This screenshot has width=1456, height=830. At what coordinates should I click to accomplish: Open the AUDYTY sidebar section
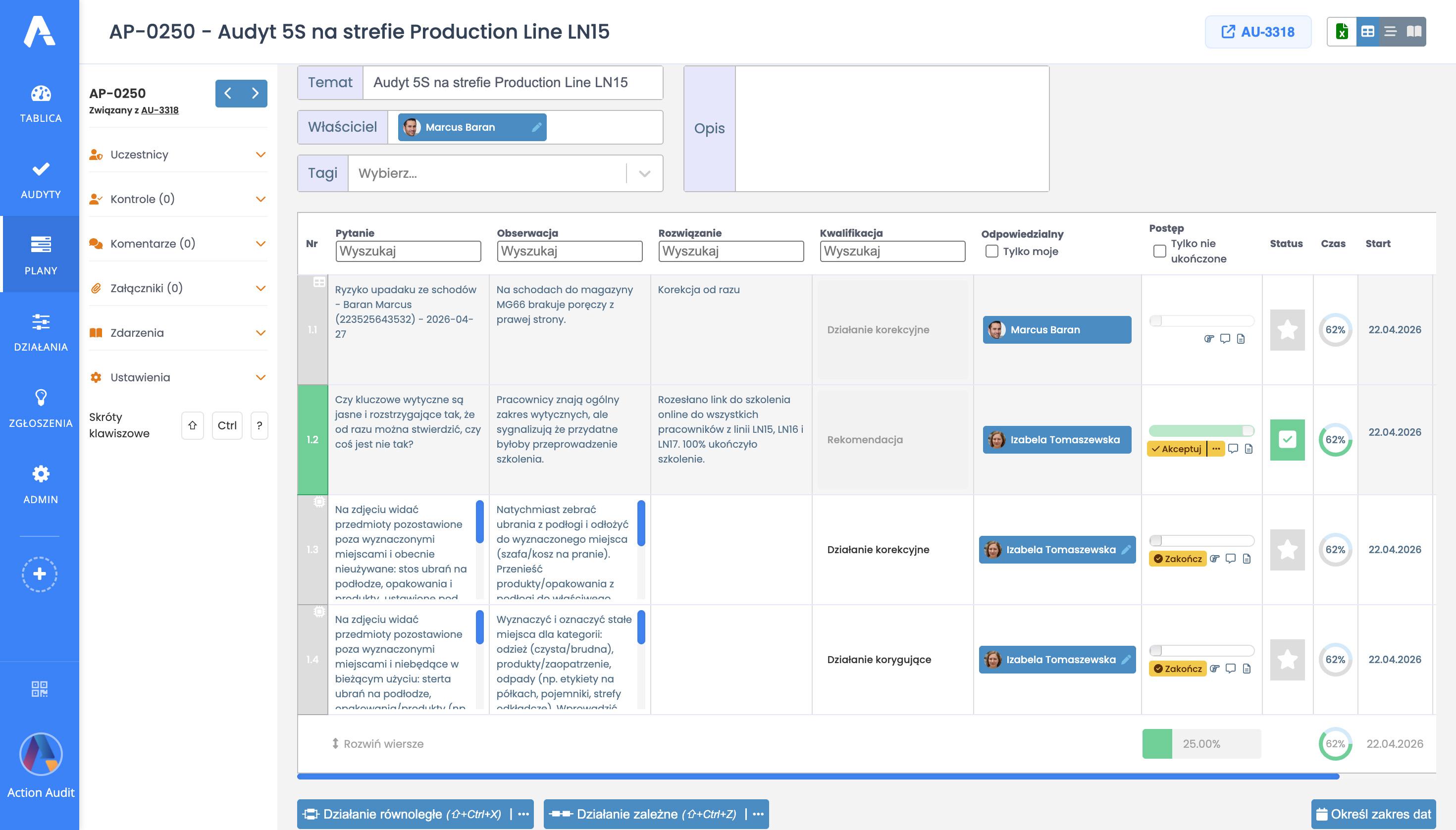[x=41, y=180]
